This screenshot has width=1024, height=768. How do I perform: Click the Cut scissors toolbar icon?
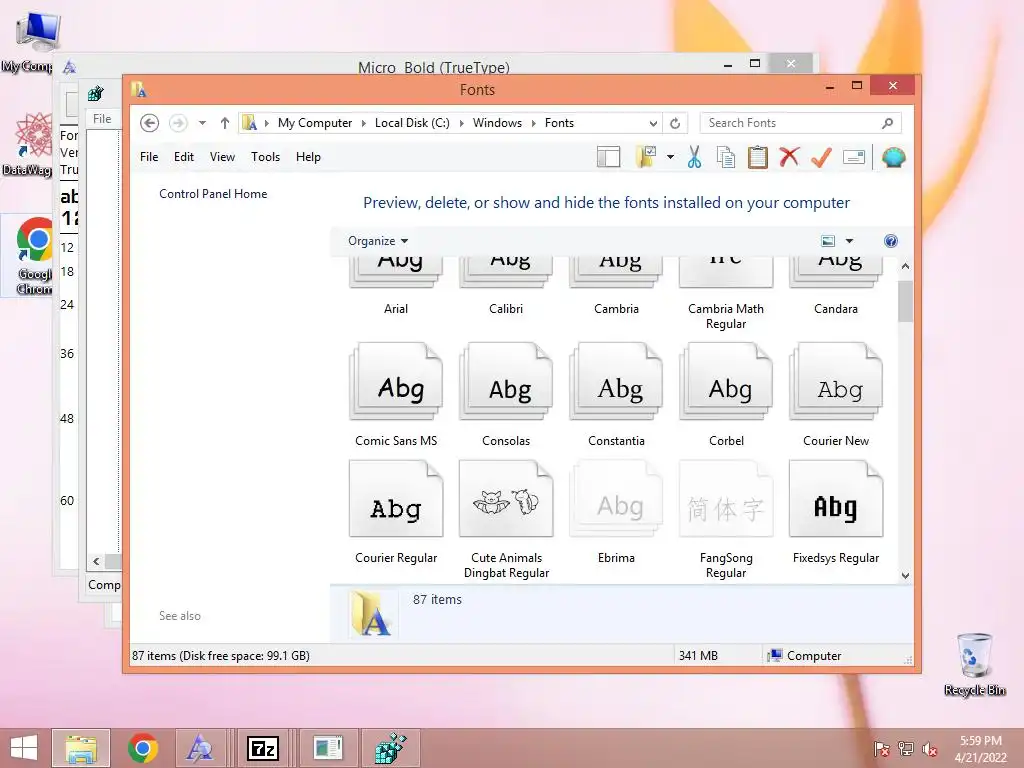pos(694,157)
